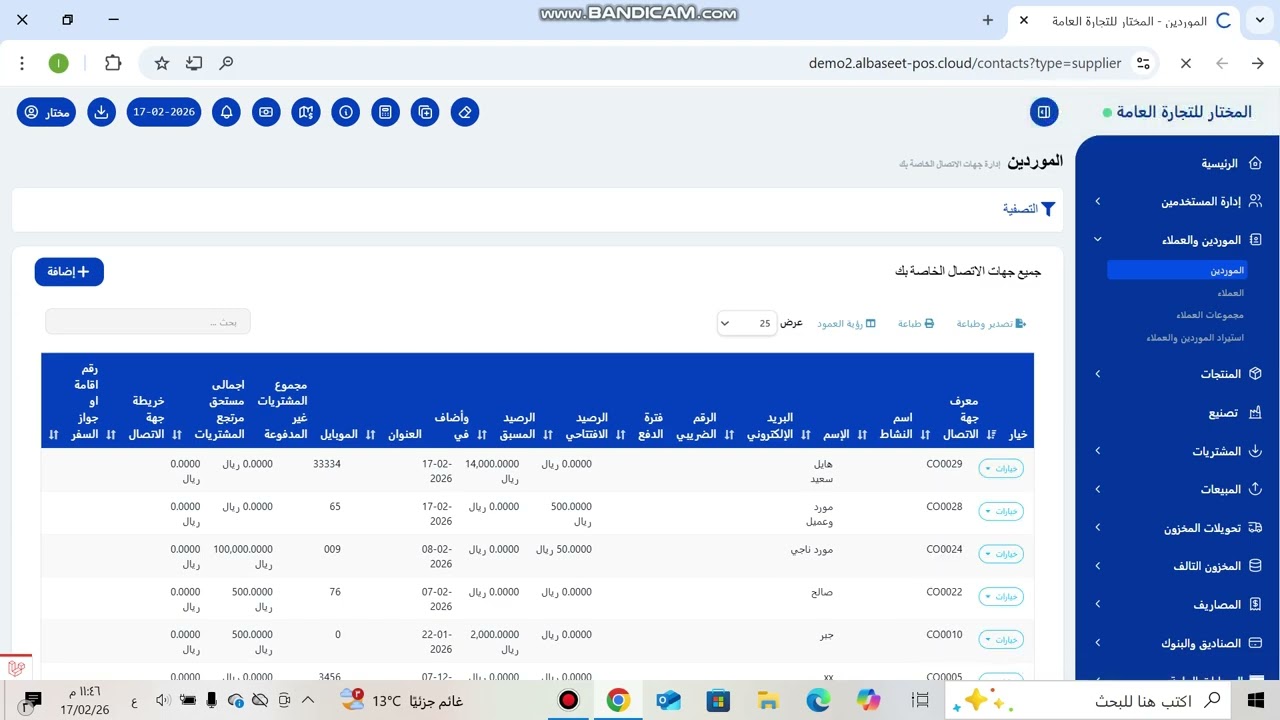Select مجموعات العملاء submenu item
This screenshot has height=720, width=1280.
1210,315
